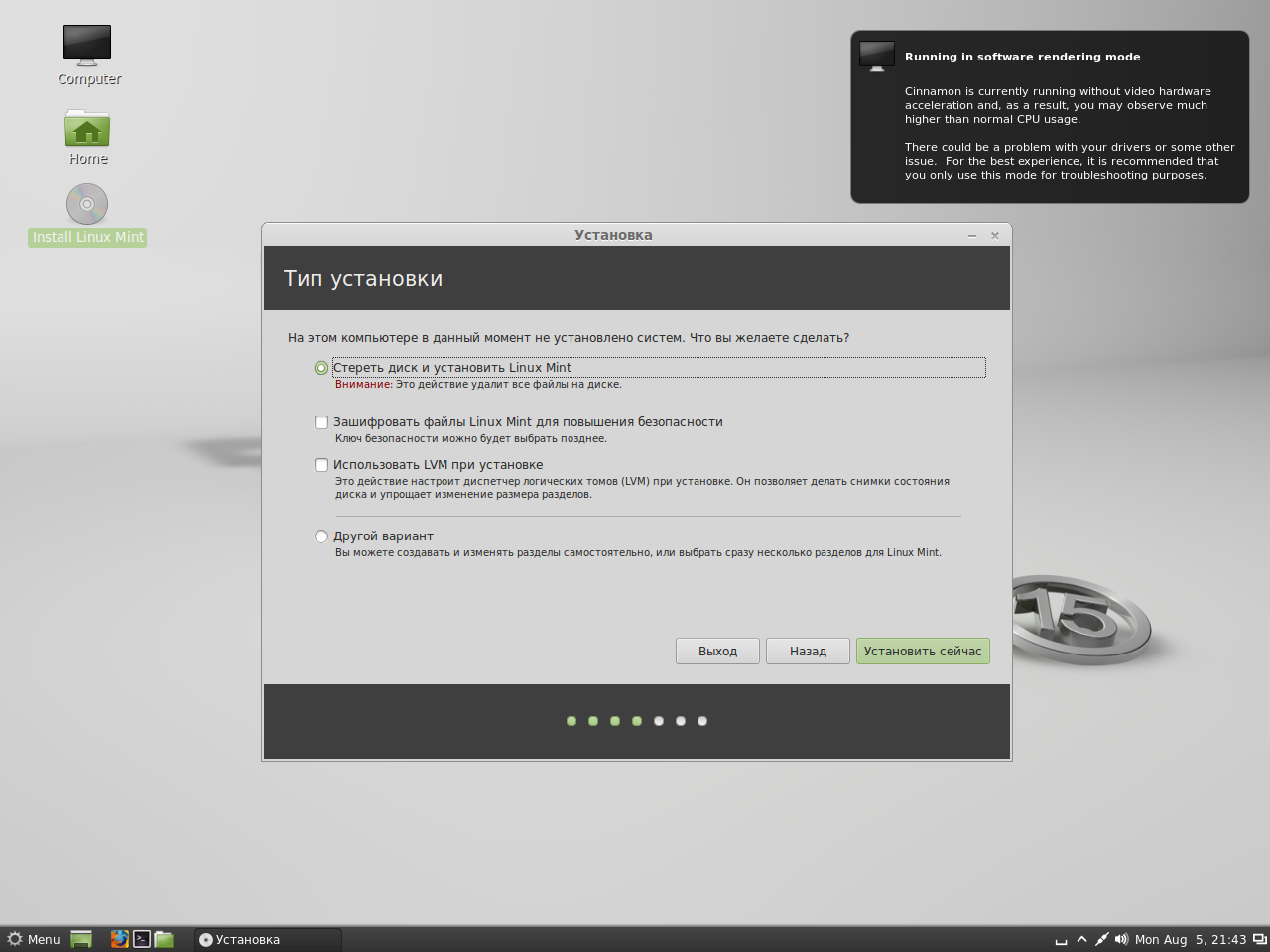Enable 'Использовать LVM при установке' checkbox

(x=321, y=465)
